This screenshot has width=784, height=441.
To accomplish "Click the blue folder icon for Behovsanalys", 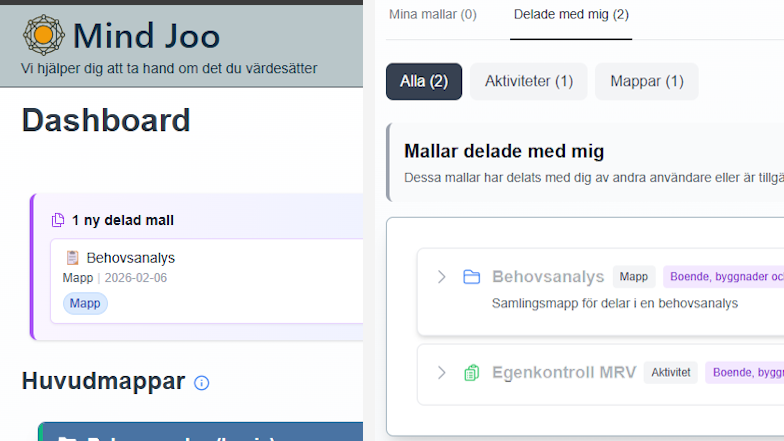I will pos(472,277).
